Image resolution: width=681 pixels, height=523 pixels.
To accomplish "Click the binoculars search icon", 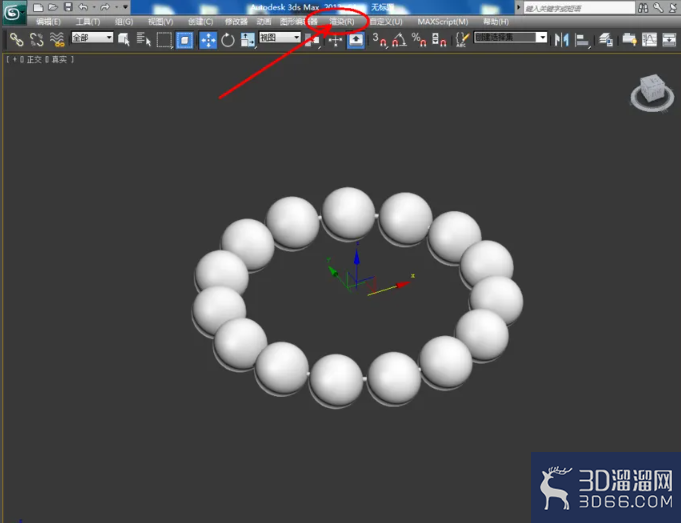I will pos(643,7).
